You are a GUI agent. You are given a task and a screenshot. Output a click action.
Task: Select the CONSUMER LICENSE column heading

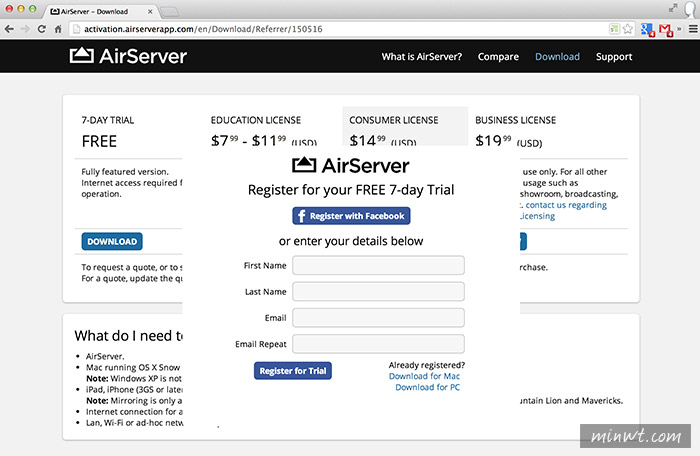point(394,120)
